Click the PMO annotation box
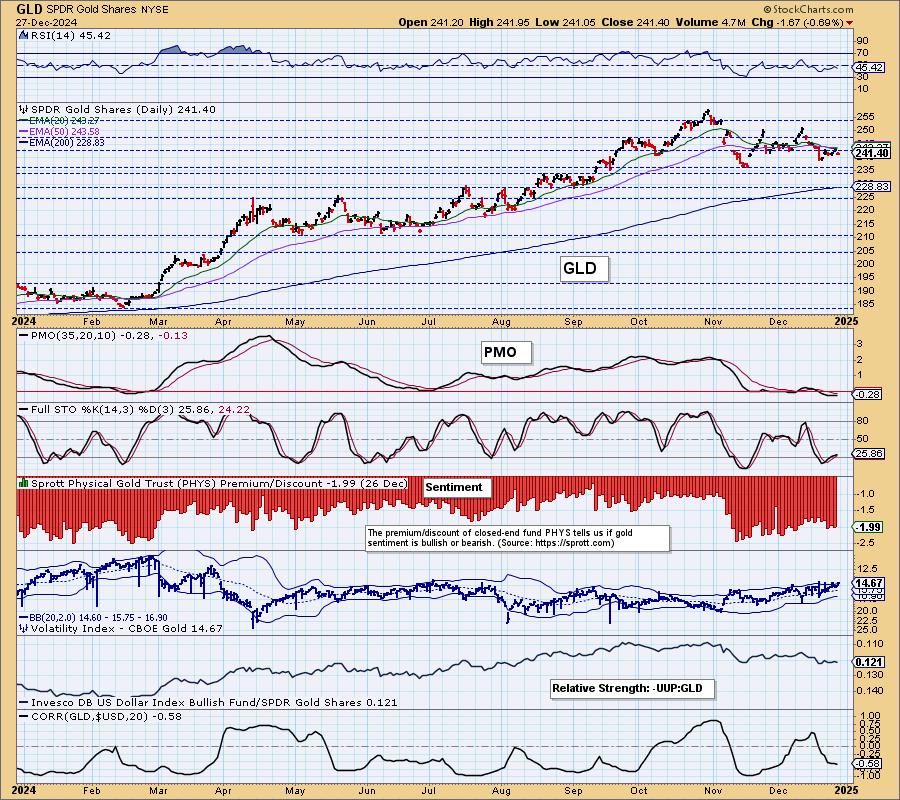This screenshot has width=900, height=800. tap(506, 352)
